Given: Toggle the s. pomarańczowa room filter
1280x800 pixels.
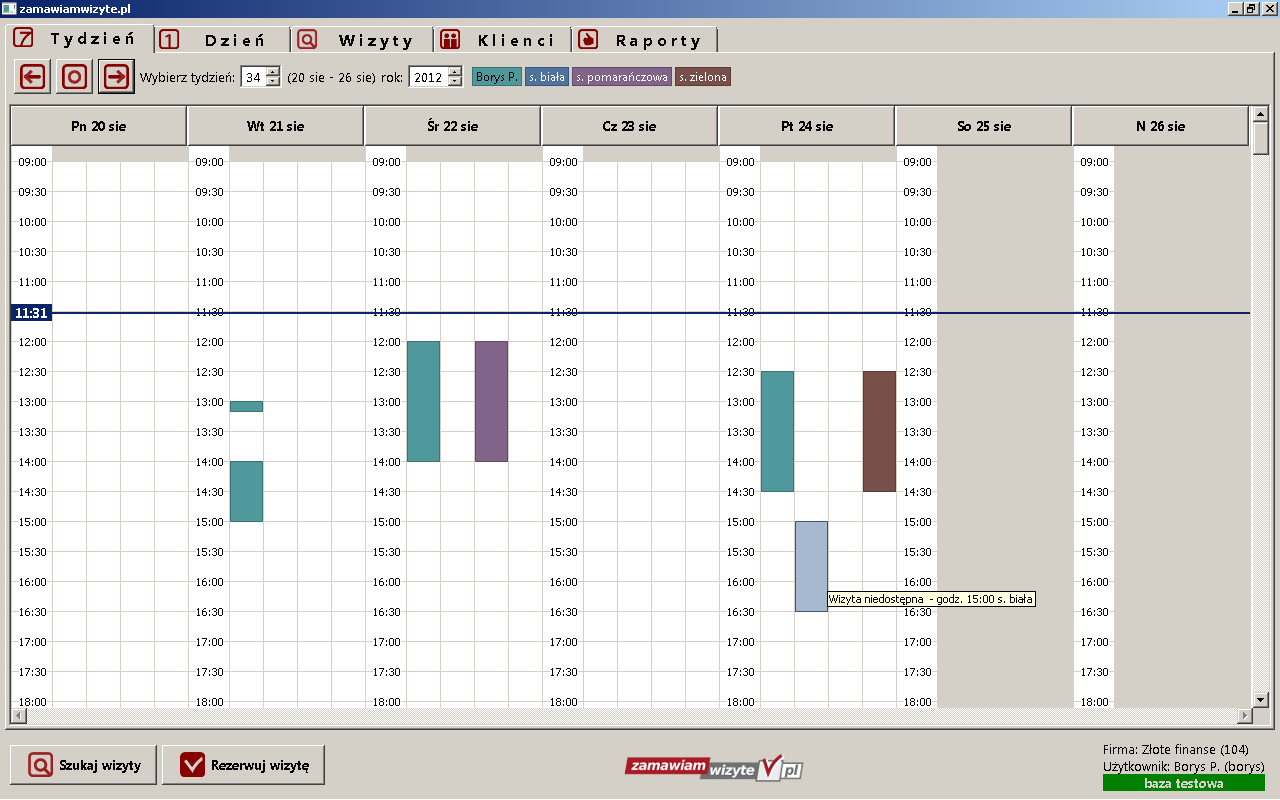Looking at the screenshot, I should click(x=621, y=77).
